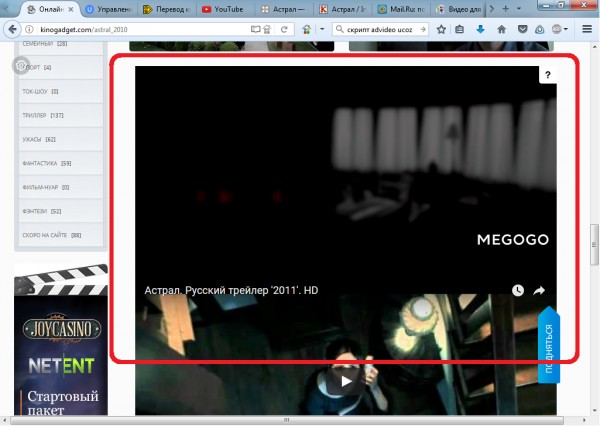Click the horizontal scrollbar thumb
Image resolution: width=600 pixels, height=426 pixels.
[x=287, y=420]
